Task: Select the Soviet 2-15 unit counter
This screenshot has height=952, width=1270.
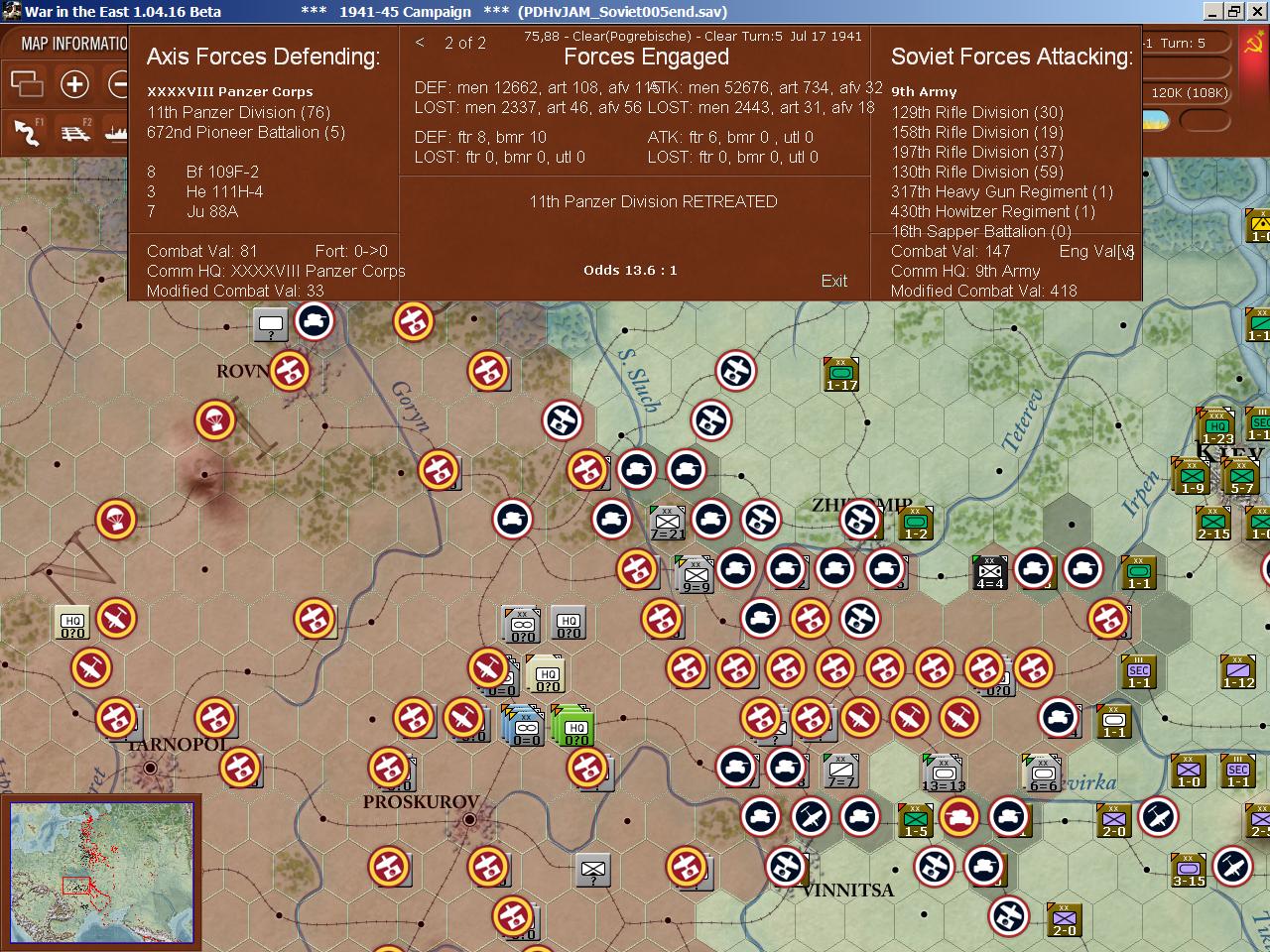Action: pyautogui.click(x=1213, y=523)
